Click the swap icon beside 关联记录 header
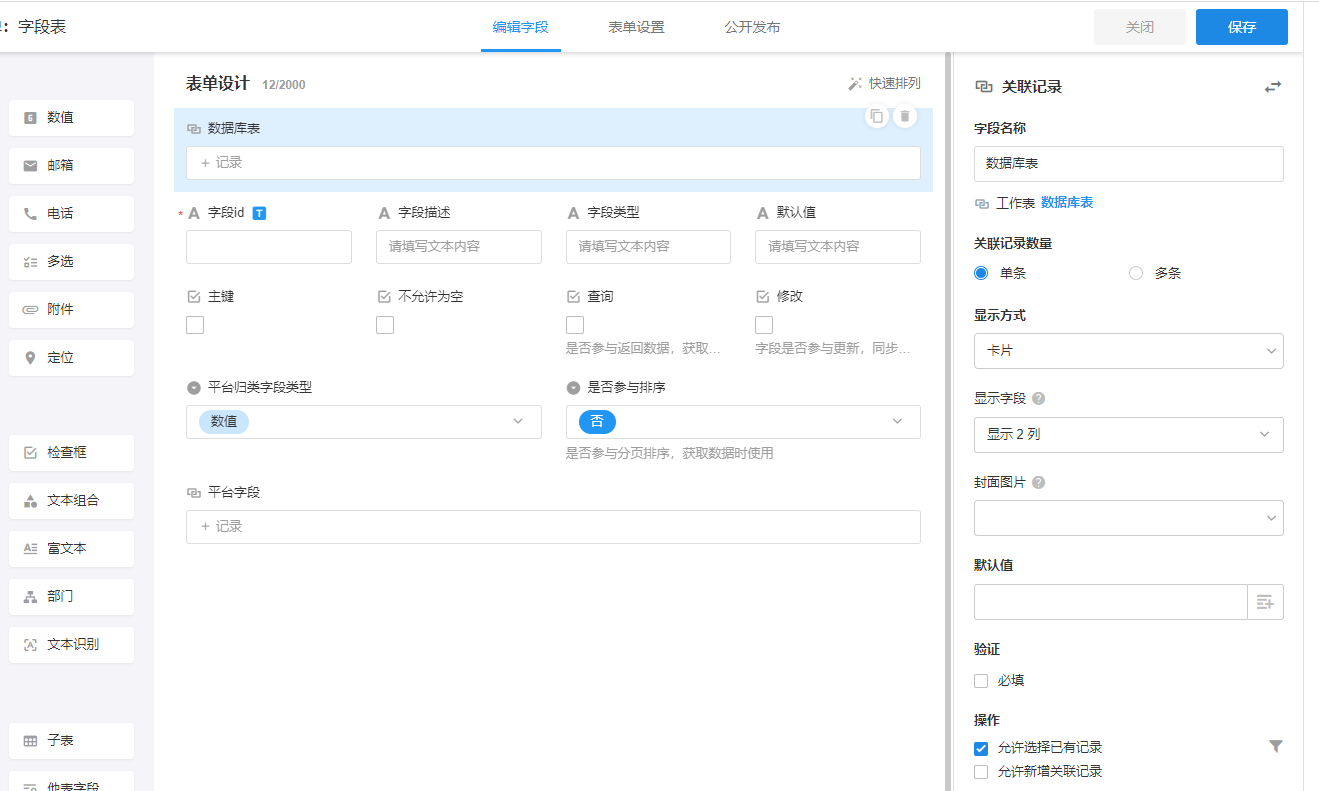This screenshot has height=791, width=1319. point(1272,87)
